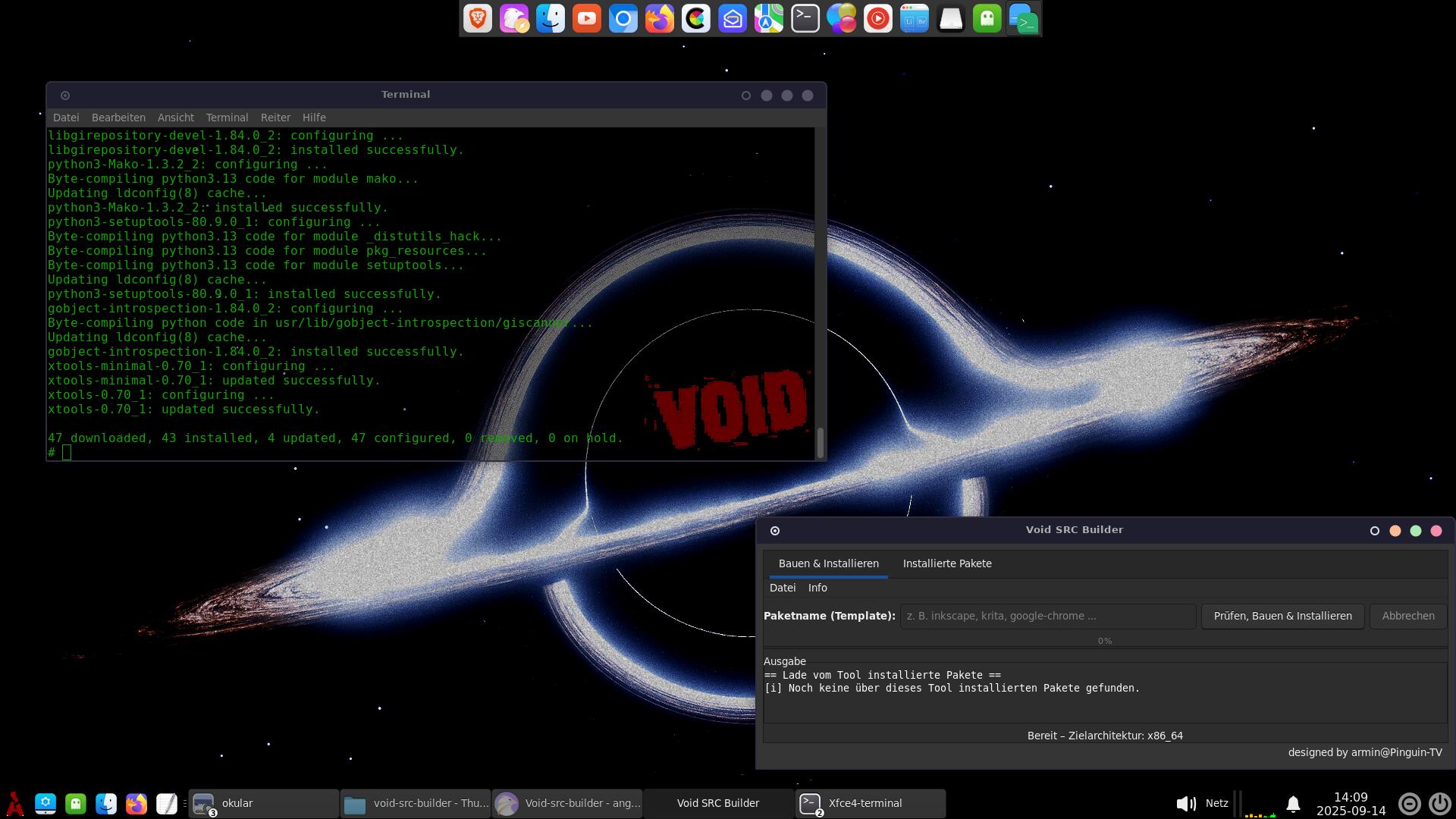This screenshot has height=819, width=1456.
Task: Click the power button icon in the panel
Action: (1440, 803)
